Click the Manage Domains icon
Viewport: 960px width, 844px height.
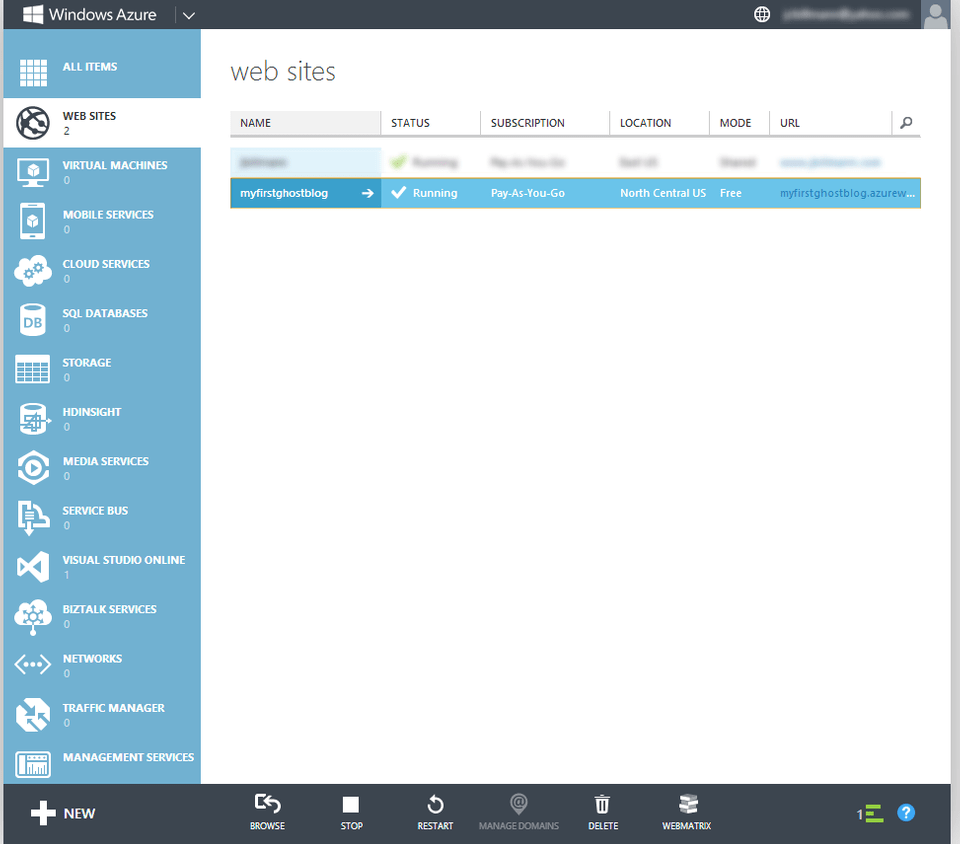click(519, 804)
